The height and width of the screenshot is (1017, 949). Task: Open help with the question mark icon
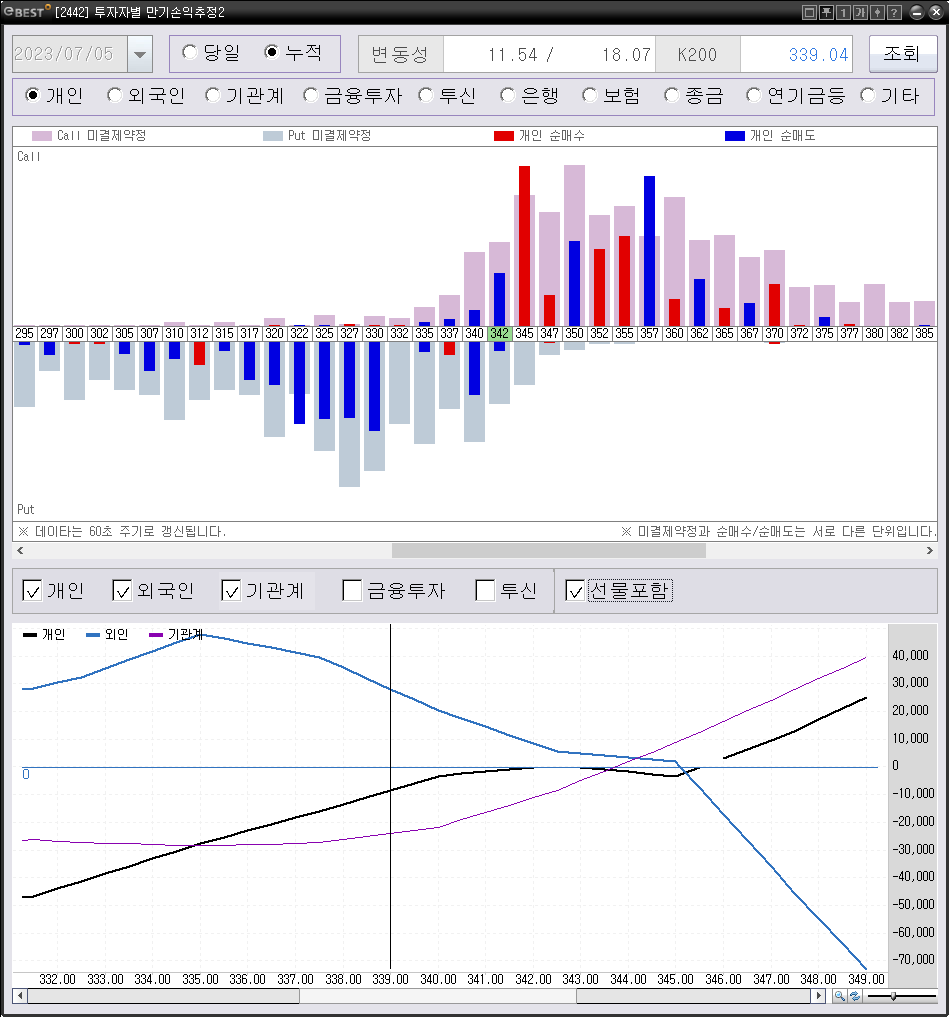(894, 12)
